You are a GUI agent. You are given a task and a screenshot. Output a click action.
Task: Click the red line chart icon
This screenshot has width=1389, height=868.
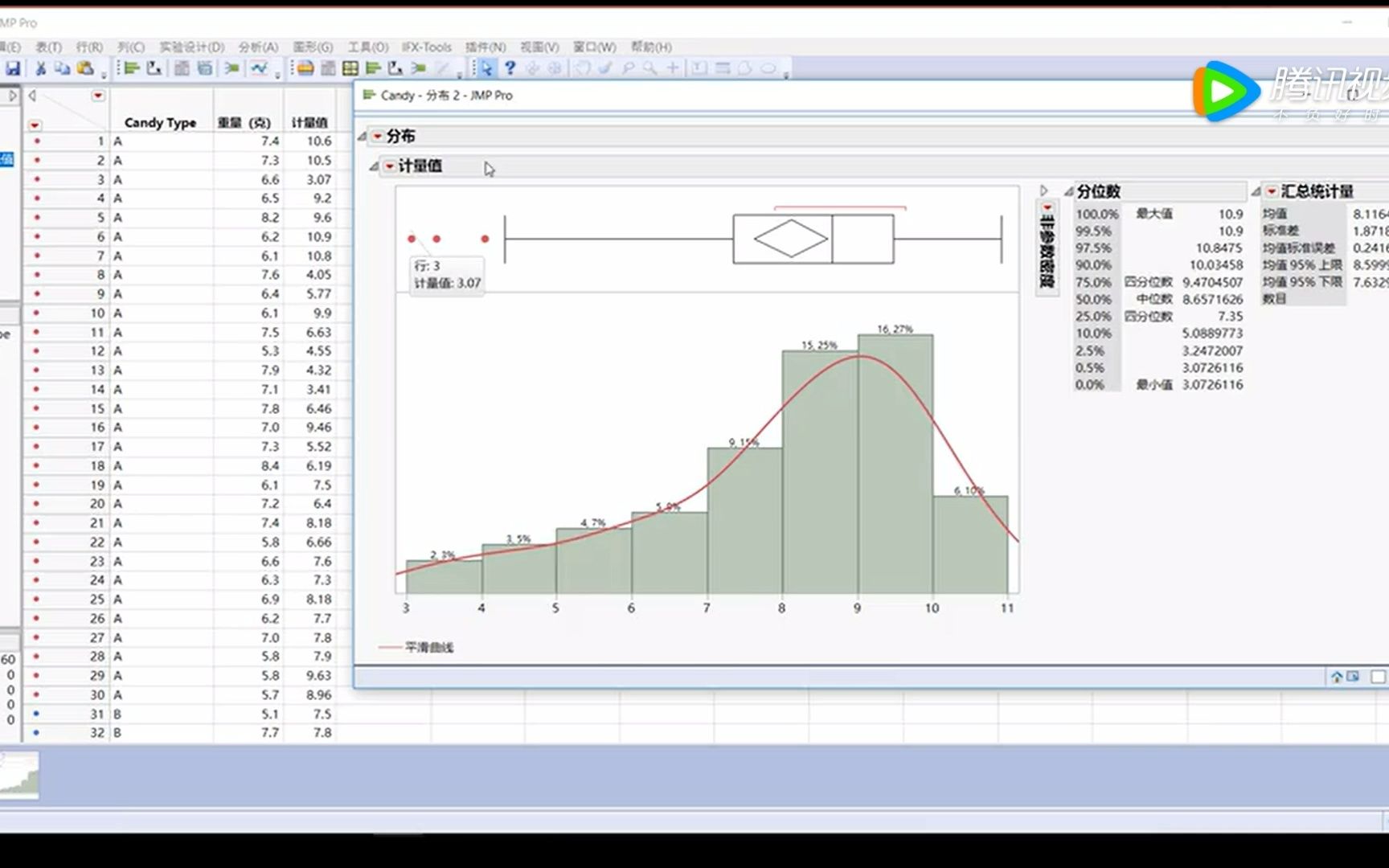pyautogui.click(x=259, y=69)
